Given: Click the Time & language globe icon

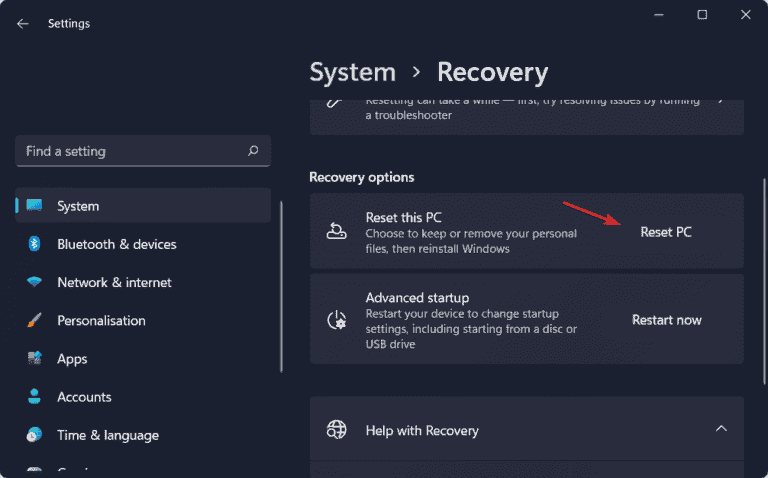Looking at the screenshot, I should click(35, 435).
